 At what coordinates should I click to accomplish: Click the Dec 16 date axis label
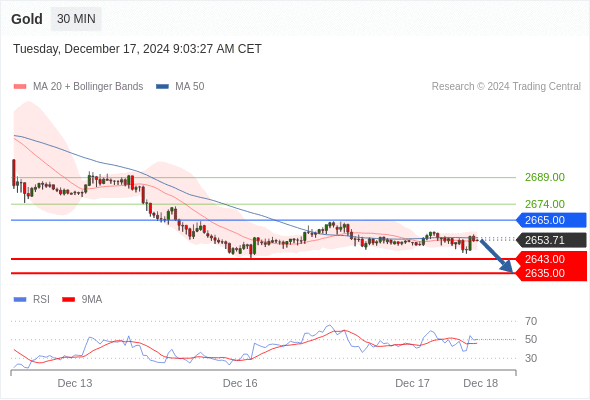240,383
